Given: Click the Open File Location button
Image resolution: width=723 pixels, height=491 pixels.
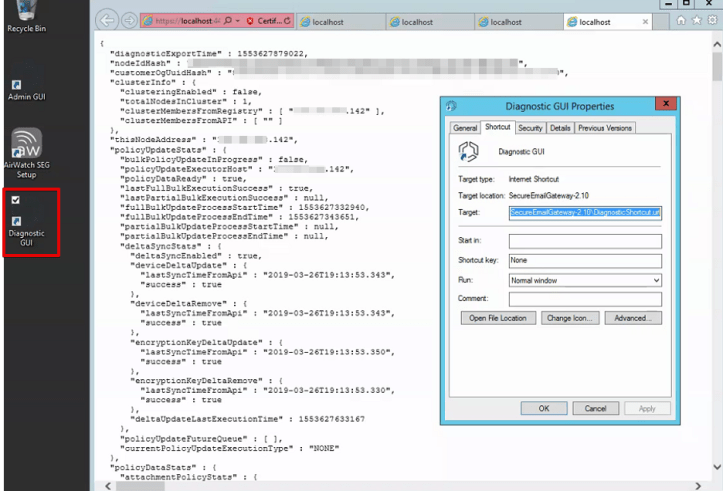Looking at the screenshot, I should coord(498,318).
